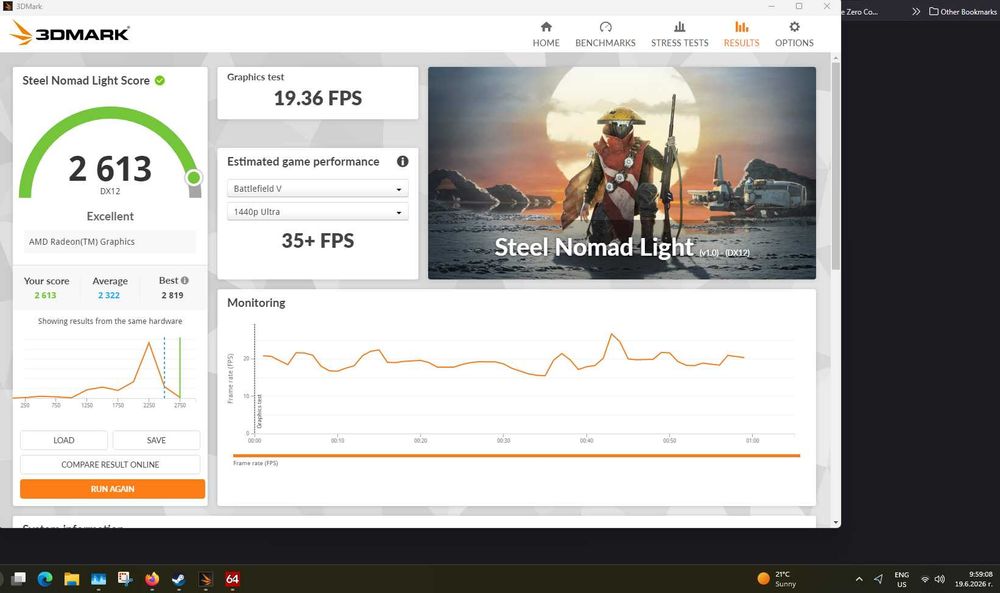Screen dimensions: 1000x593
Task: Click the SAVE button
Action: 156,440
